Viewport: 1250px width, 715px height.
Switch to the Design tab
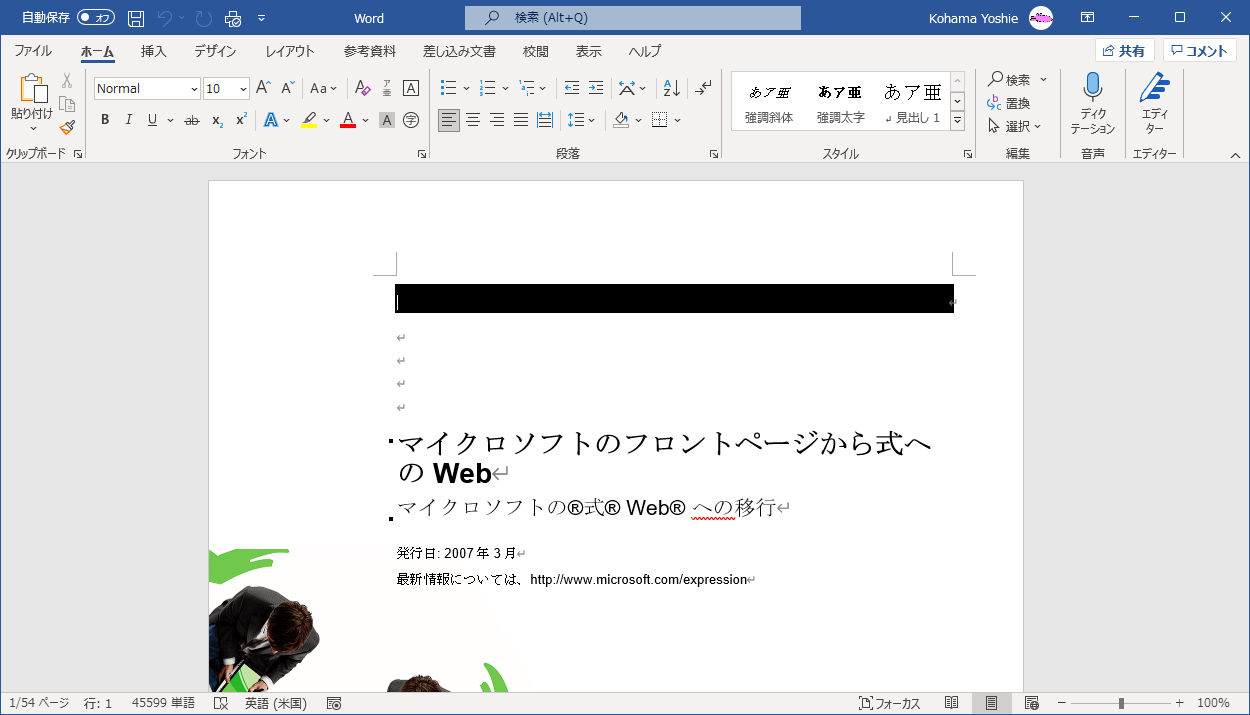(215, 51)
